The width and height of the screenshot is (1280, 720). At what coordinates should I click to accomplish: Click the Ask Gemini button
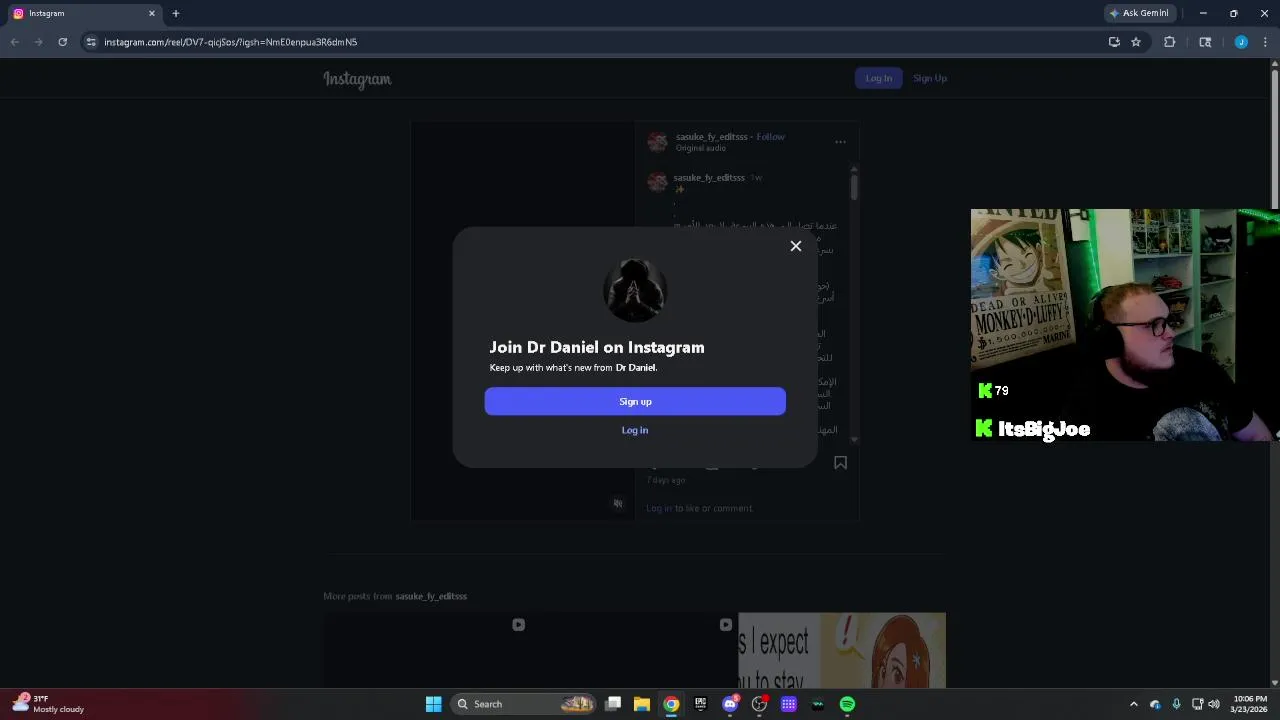1139,13
